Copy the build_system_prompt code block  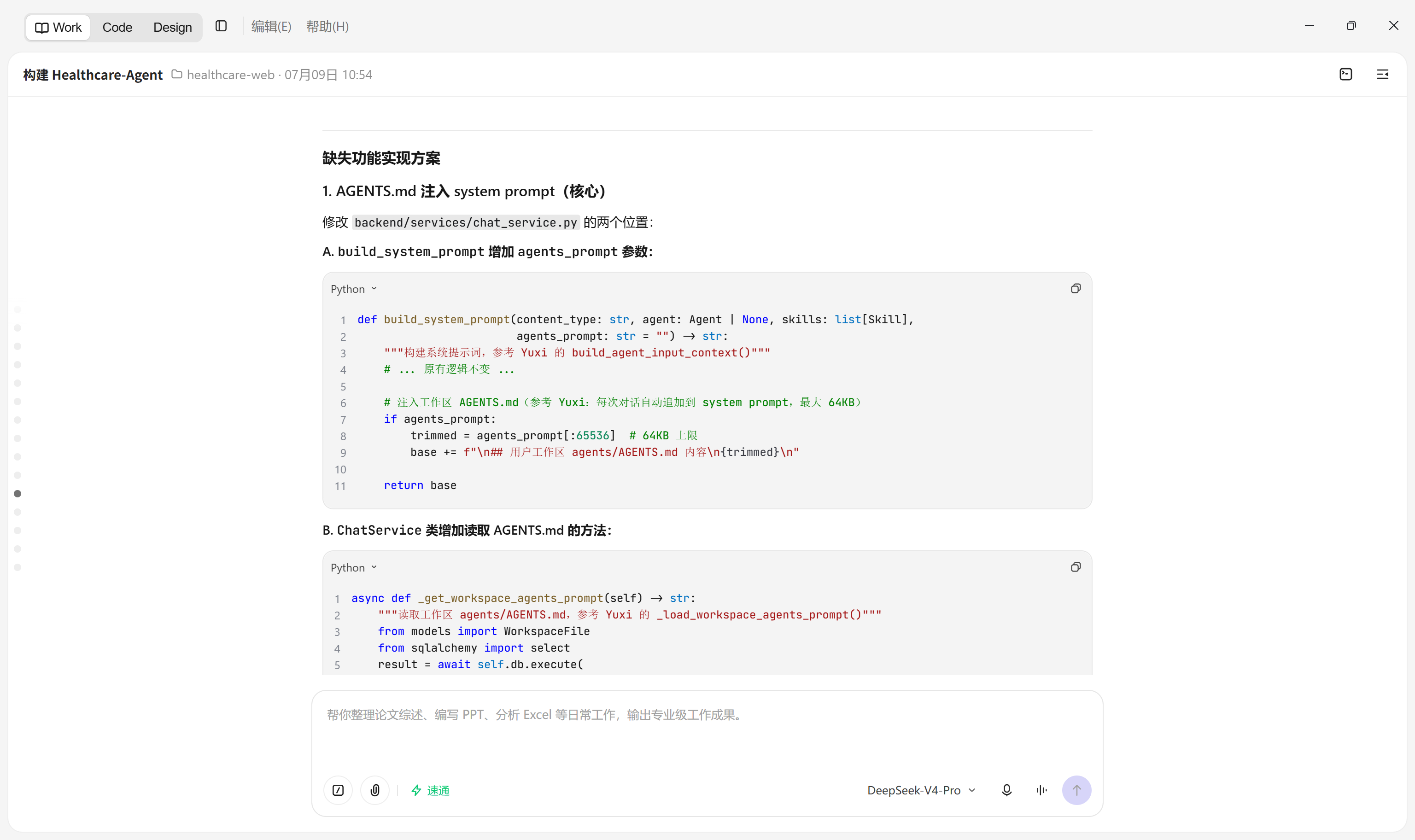(1076, 289)
